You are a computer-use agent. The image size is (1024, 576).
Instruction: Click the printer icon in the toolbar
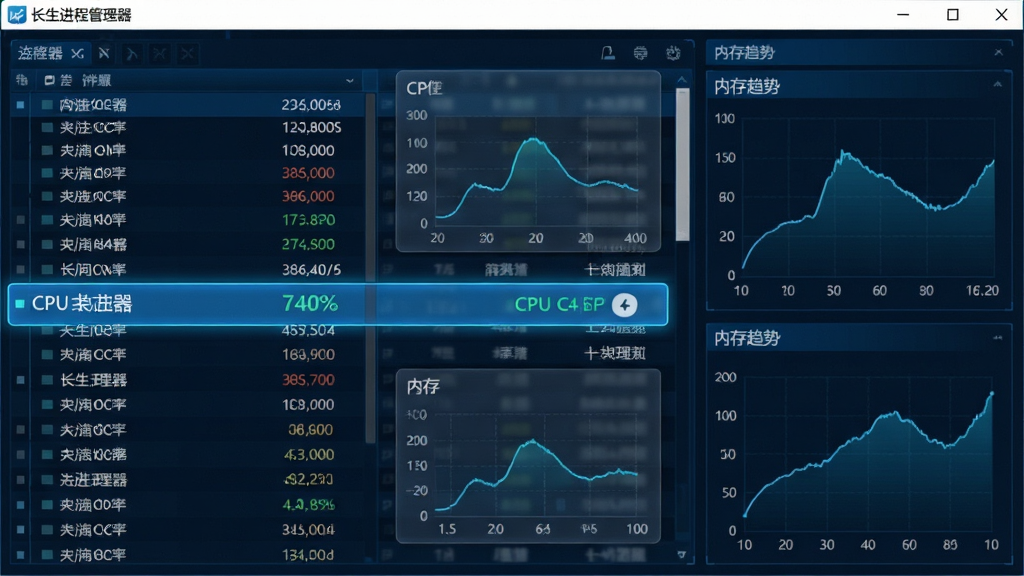pos(641,54)
